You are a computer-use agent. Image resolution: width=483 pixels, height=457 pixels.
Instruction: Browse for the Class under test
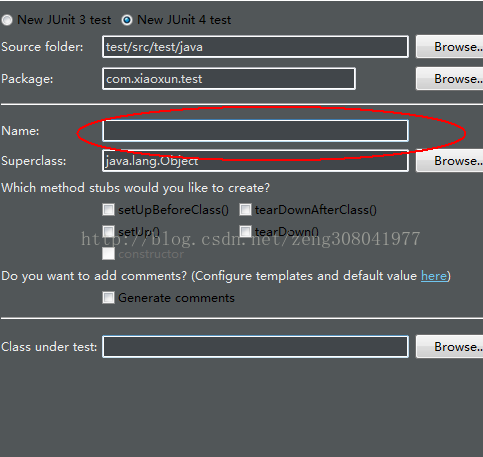coord(449,347)
